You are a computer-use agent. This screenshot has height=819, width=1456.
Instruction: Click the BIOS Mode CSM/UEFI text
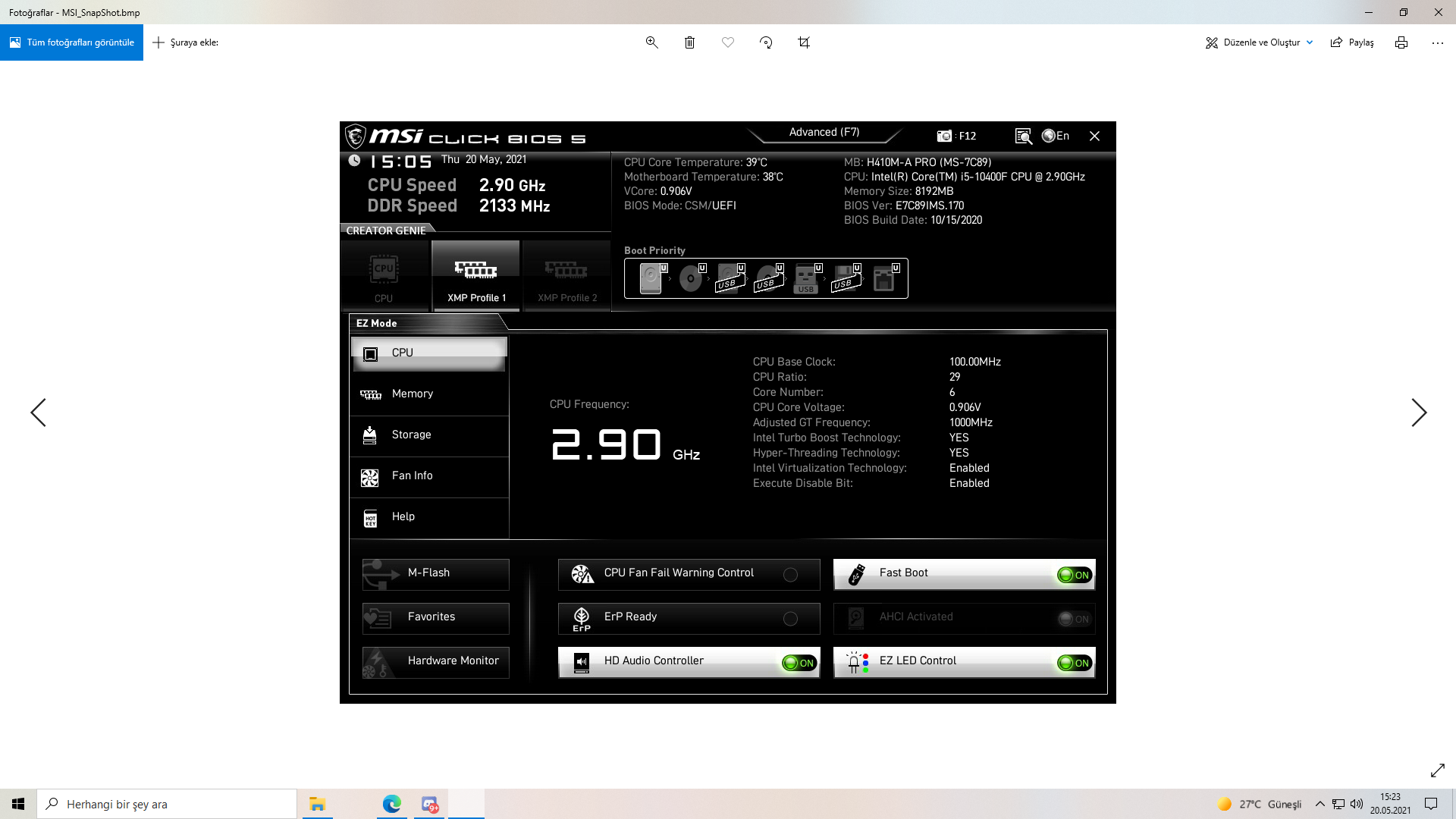680,206
